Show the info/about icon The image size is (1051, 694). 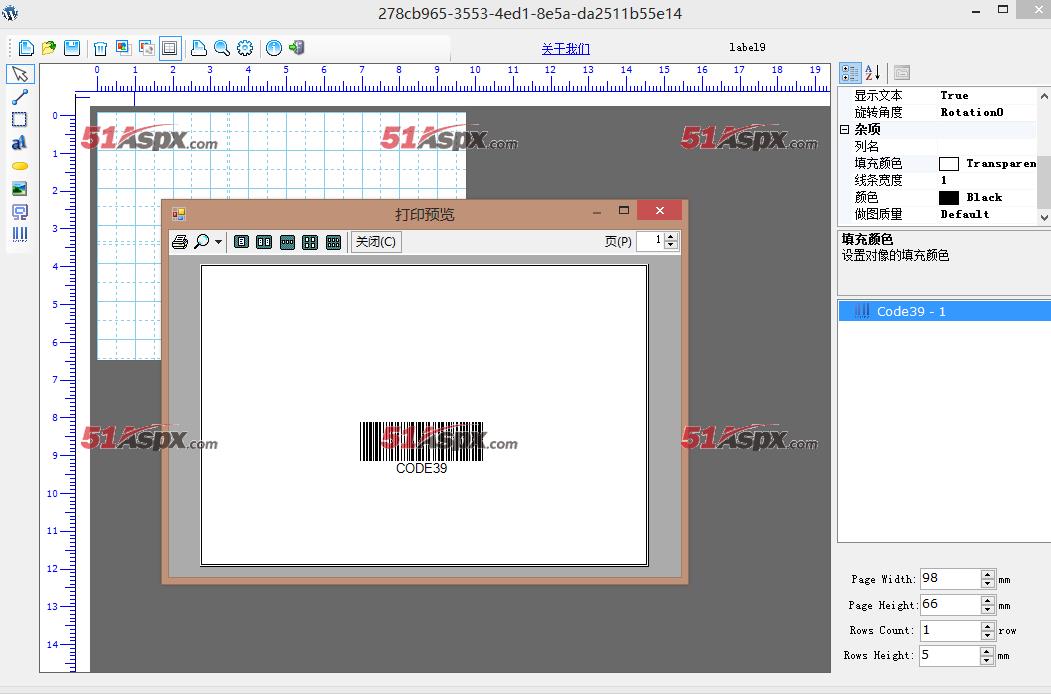[x=274, y=48]
